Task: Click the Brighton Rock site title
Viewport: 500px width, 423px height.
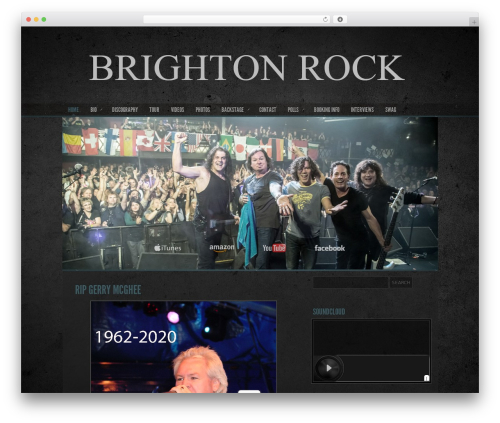Action: click(247, 68)
